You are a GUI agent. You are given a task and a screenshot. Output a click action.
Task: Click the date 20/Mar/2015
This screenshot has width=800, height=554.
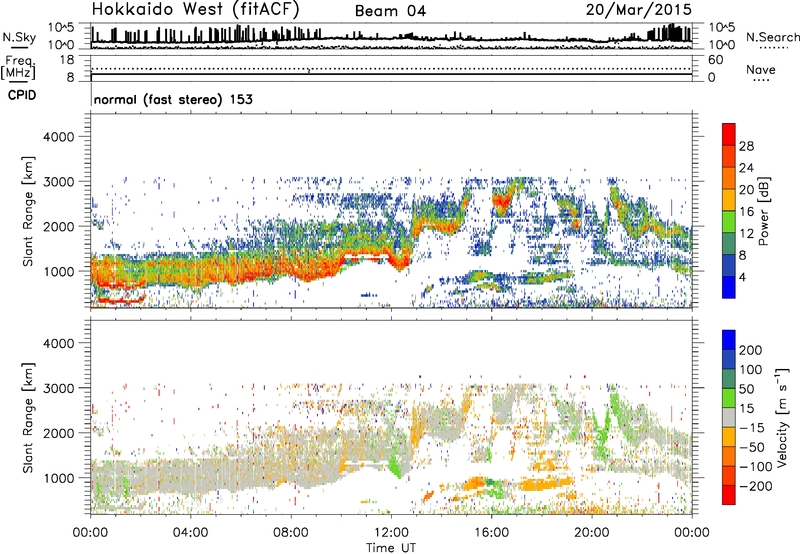[638, 9]
